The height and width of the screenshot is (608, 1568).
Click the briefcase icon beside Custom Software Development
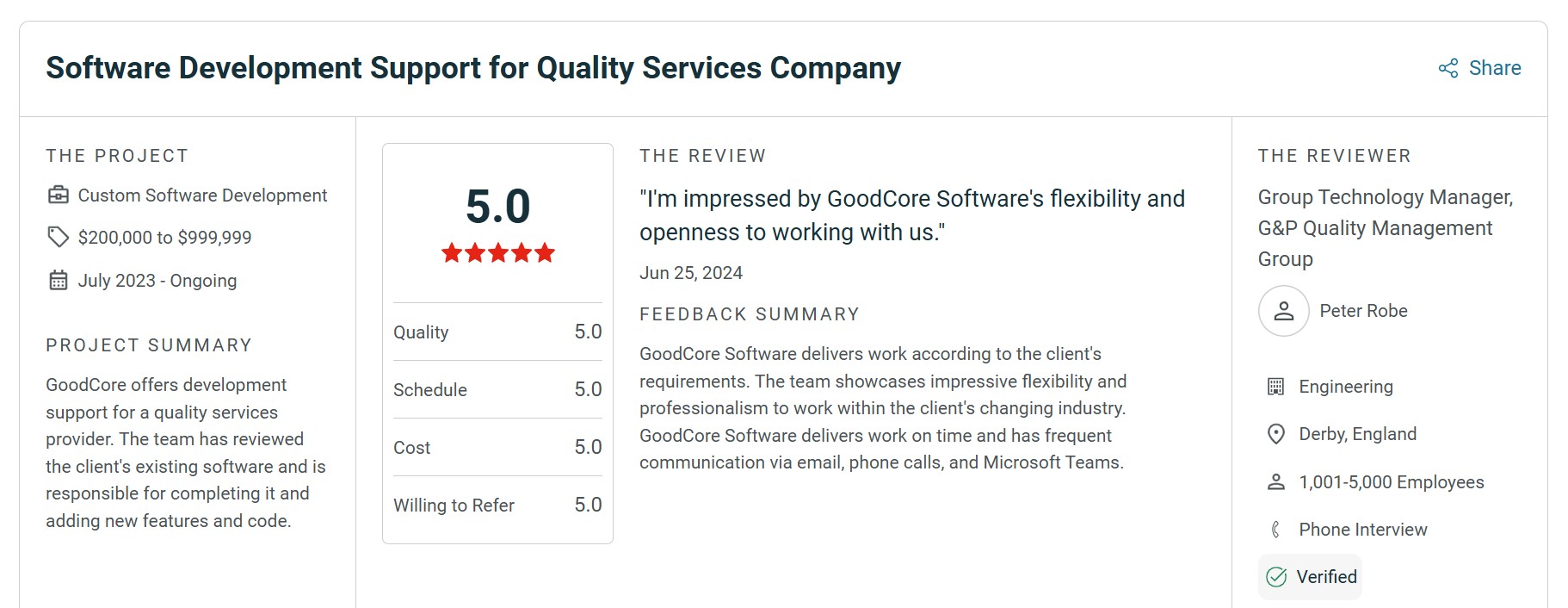click(x=59, y=195)
